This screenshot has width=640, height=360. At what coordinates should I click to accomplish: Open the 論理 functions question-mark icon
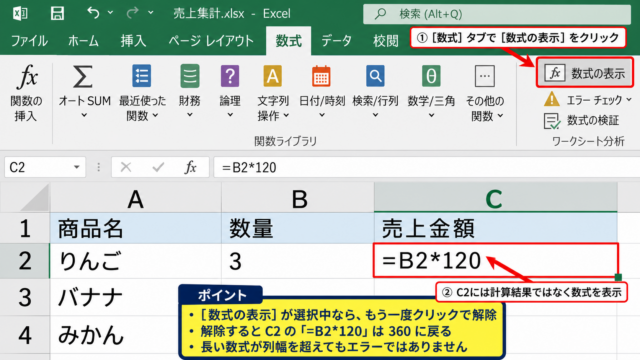point(230,76)
